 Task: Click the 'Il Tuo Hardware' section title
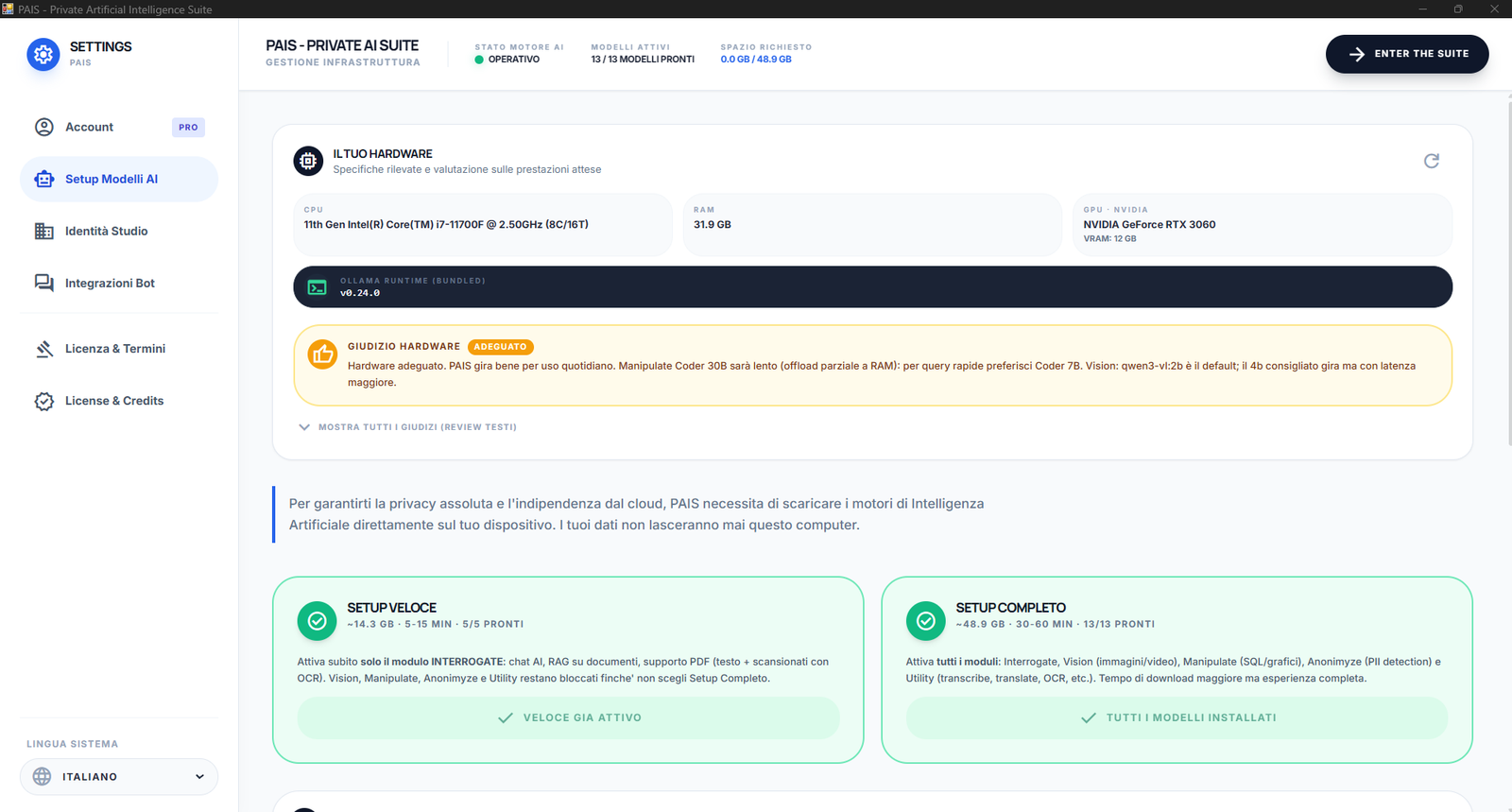coord(383,154)
